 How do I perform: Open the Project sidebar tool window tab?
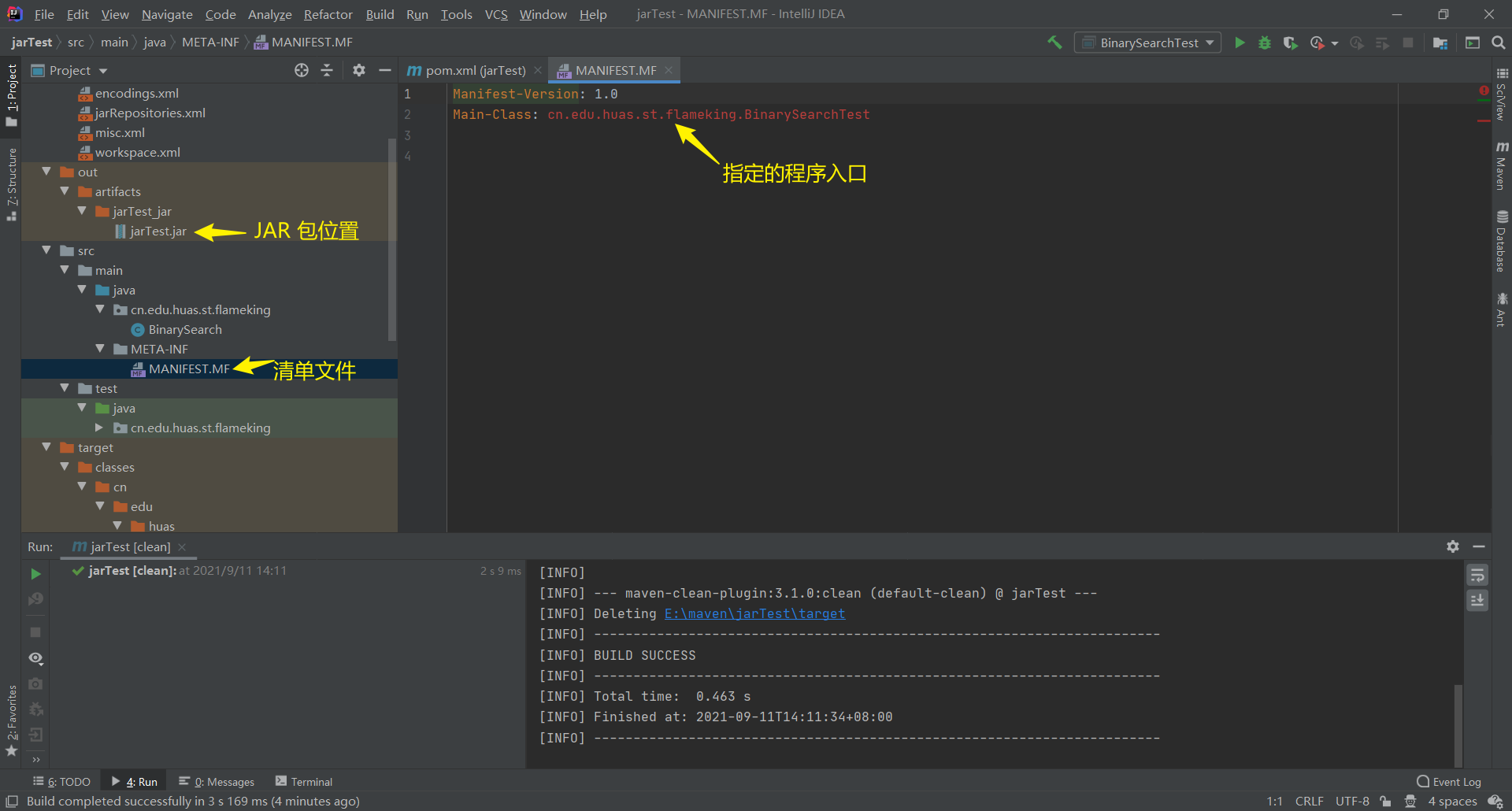point(11,94)
